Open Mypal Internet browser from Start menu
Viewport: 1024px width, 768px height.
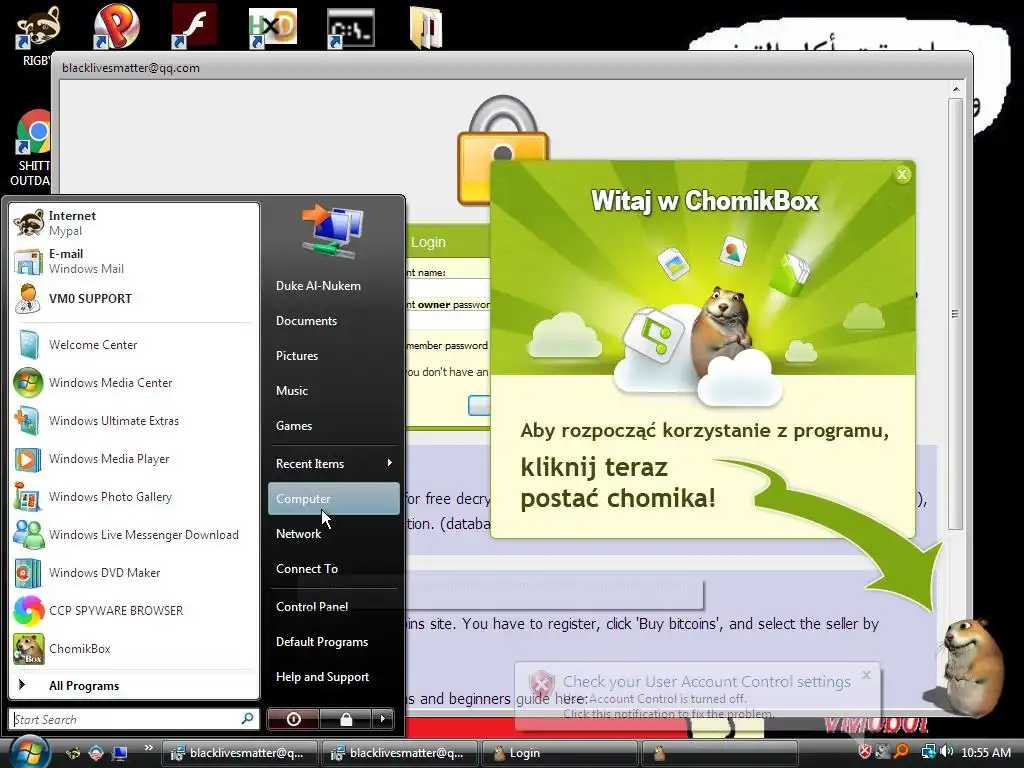tap(134, 223)
